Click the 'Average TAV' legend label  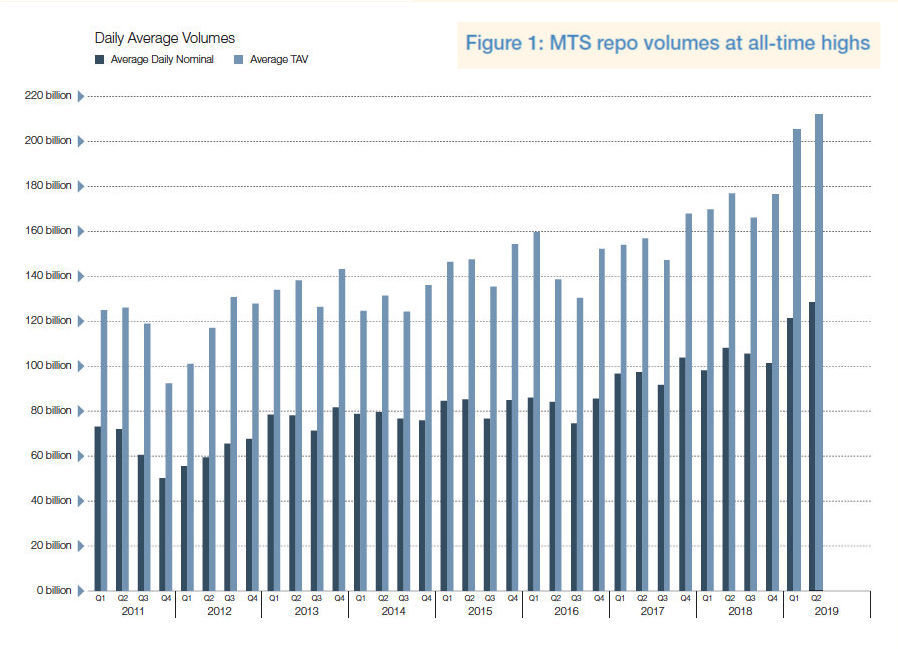(279, 60)
